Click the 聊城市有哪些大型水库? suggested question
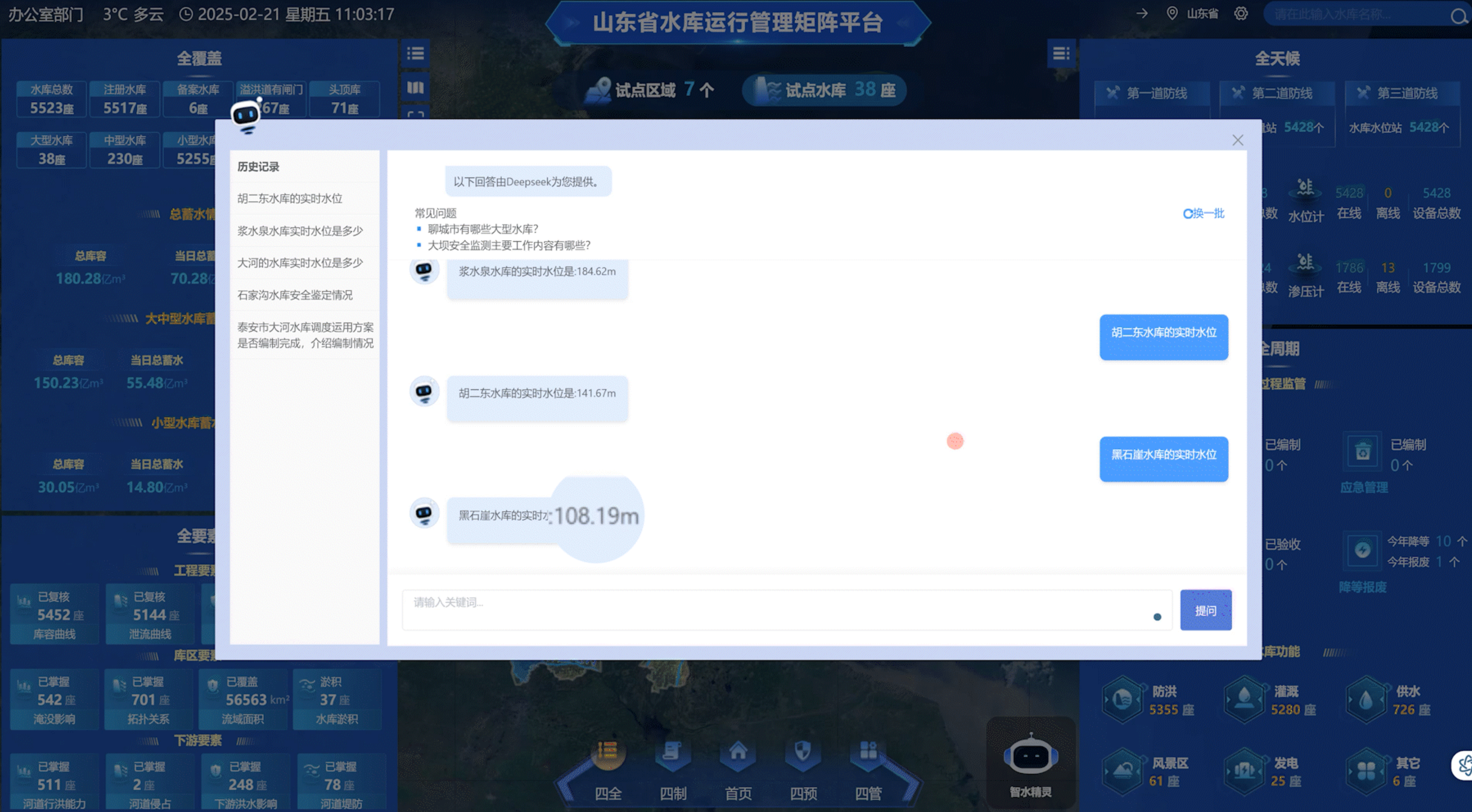Viewport: 1472px width, 812px height. click(x=483, y=229)
